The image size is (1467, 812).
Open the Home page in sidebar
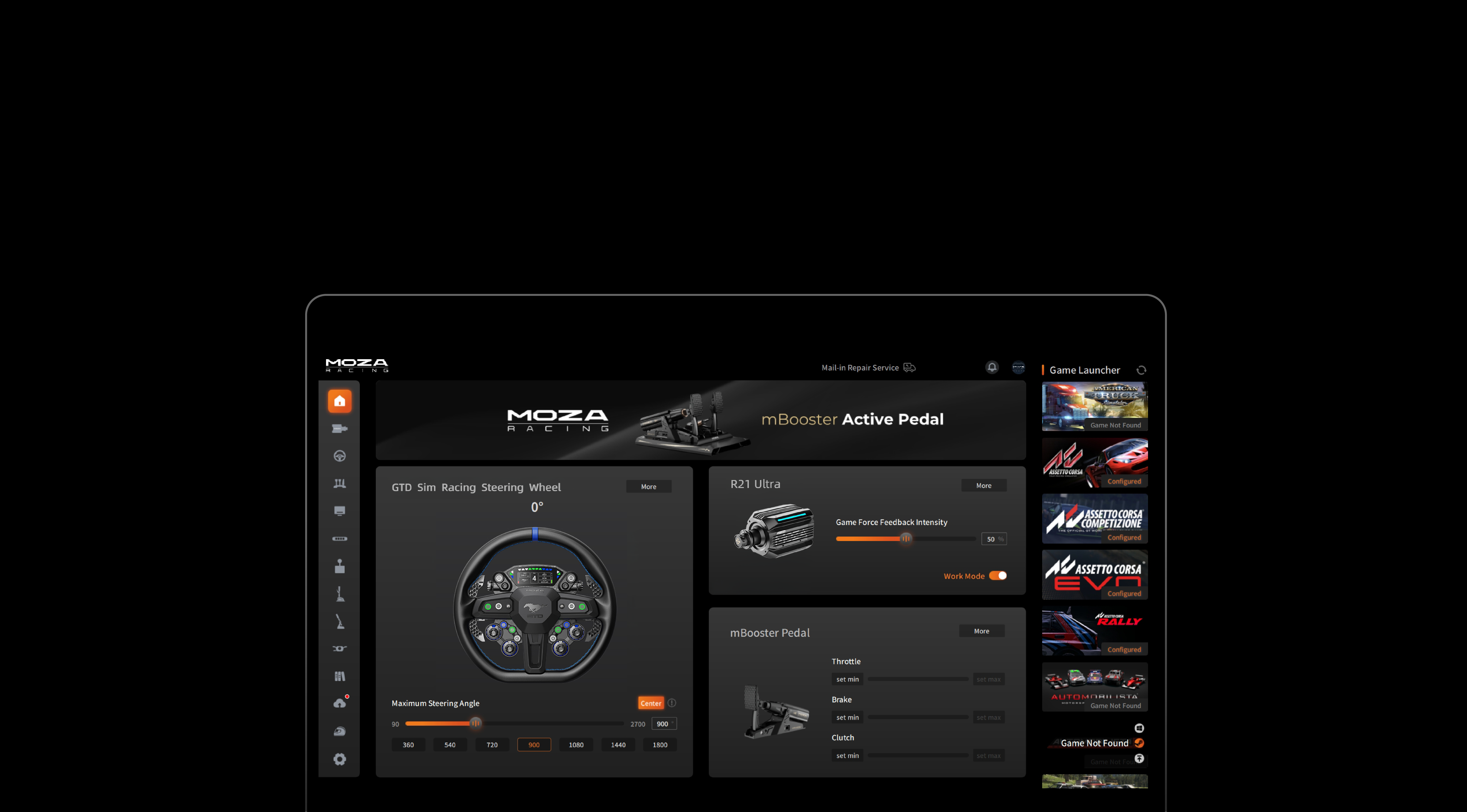[x=339, y=401]
